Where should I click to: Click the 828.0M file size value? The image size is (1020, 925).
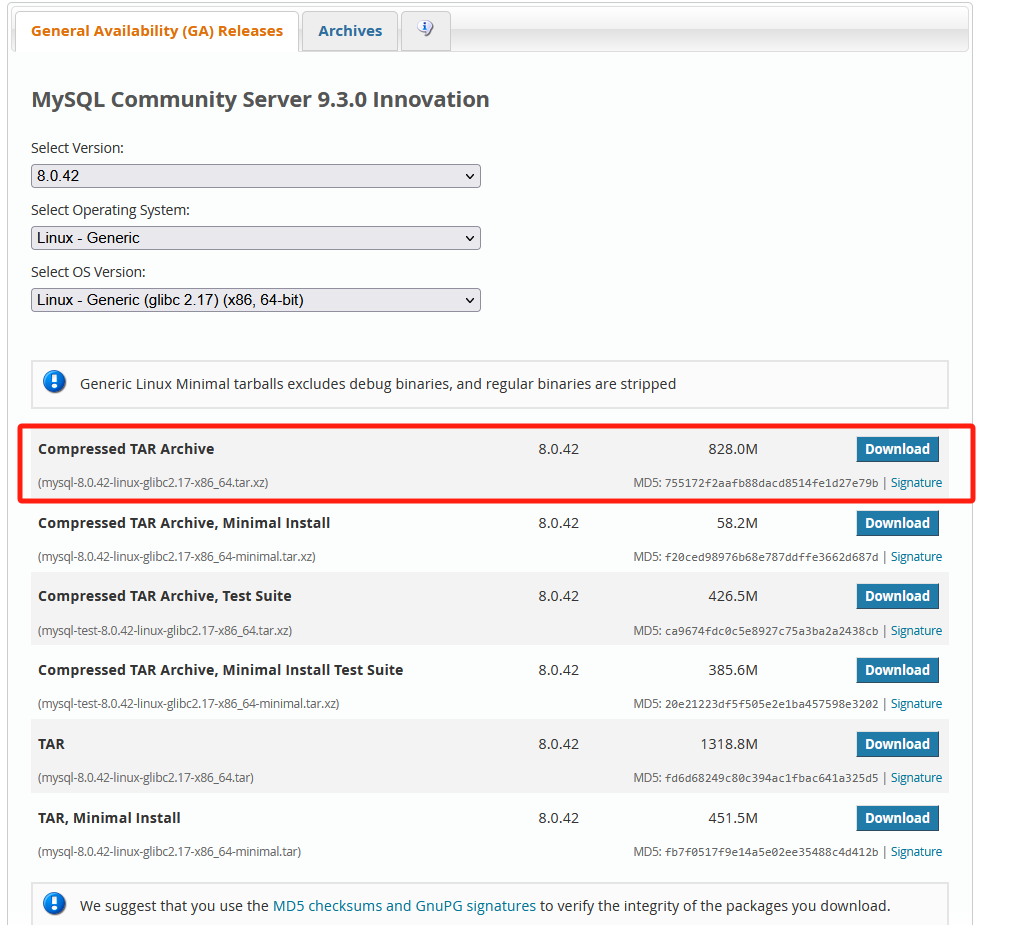(732, 449)
